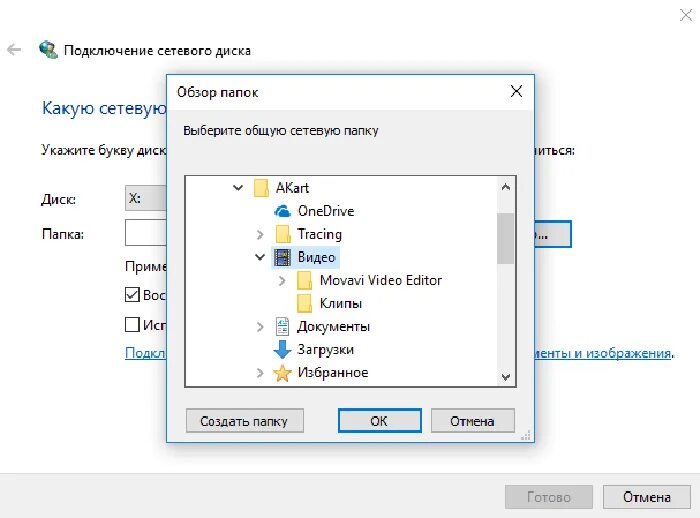Select Загрузки in the tree
This screenshot has width=700, height=518.
tap(325, 350)
